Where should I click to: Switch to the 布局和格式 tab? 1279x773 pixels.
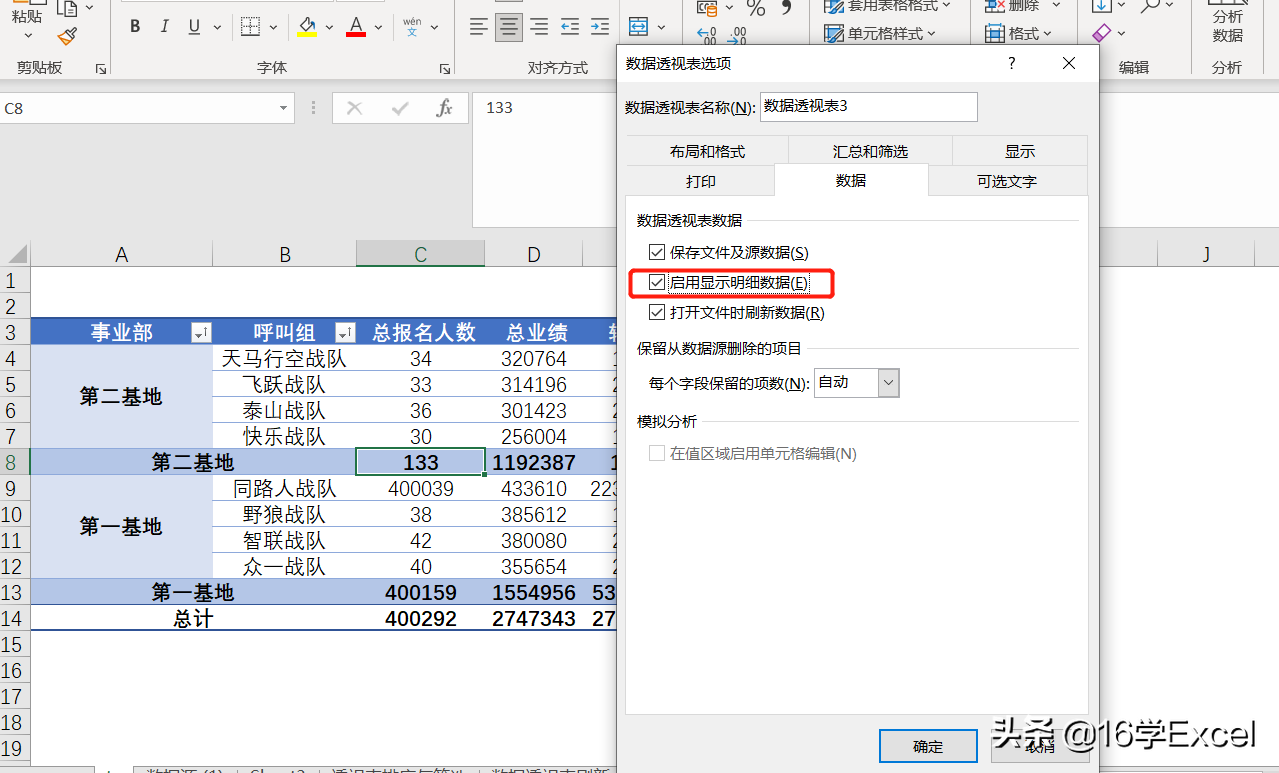pyautogui.click(x=708, y=152)
